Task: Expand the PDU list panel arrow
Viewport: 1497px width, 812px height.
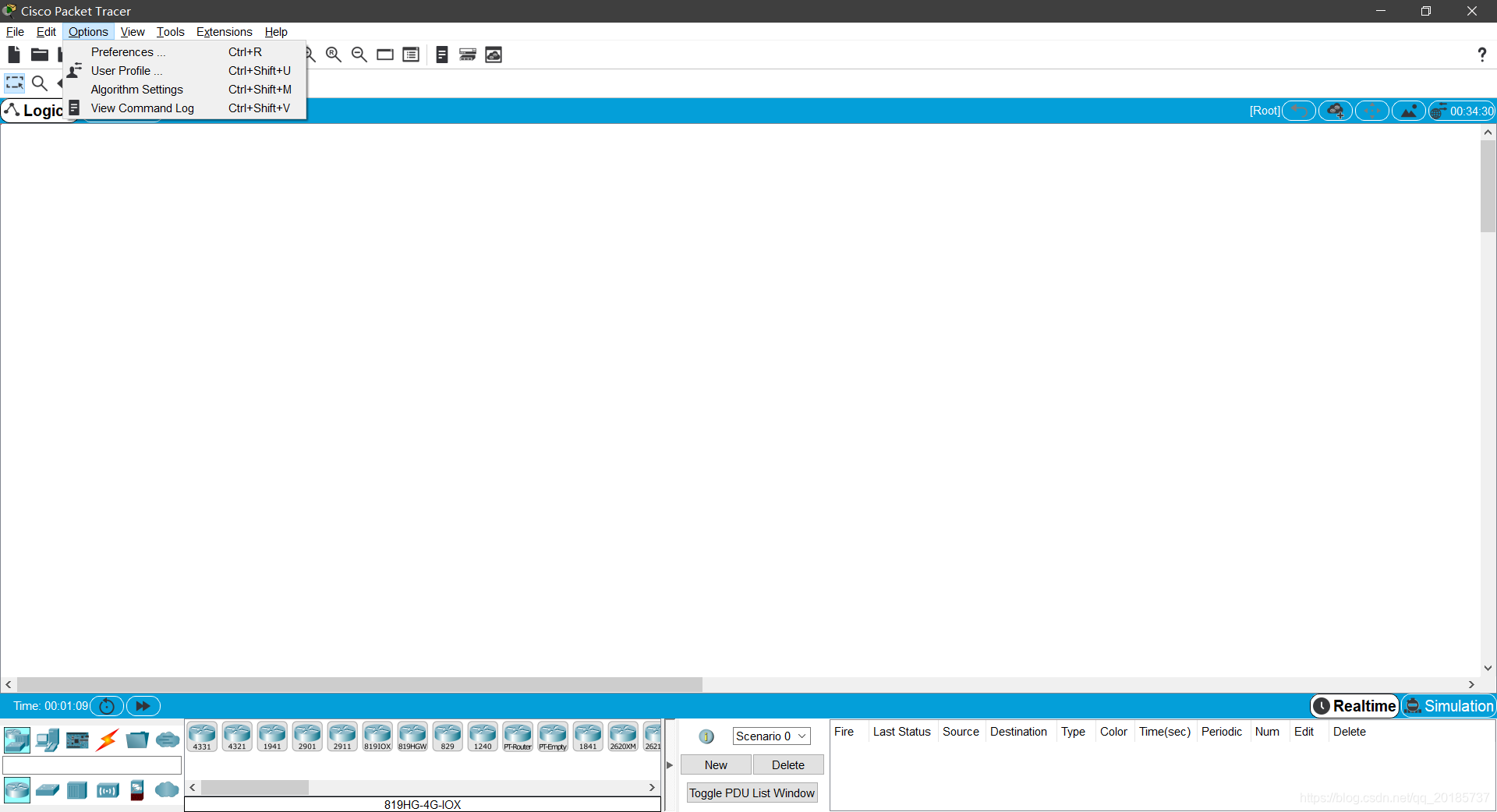Action: click(670, 765)
